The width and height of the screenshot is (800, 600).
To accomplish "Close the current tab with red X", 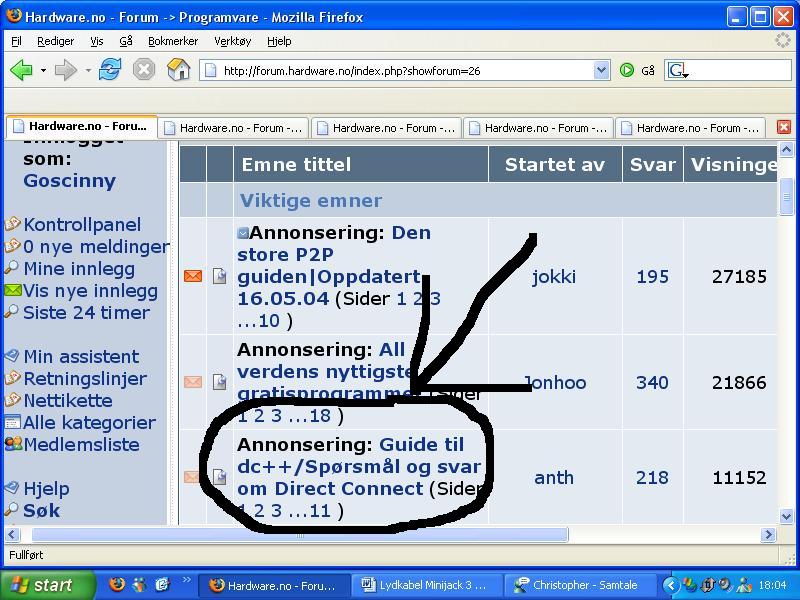I will click(x=784, y=127).
